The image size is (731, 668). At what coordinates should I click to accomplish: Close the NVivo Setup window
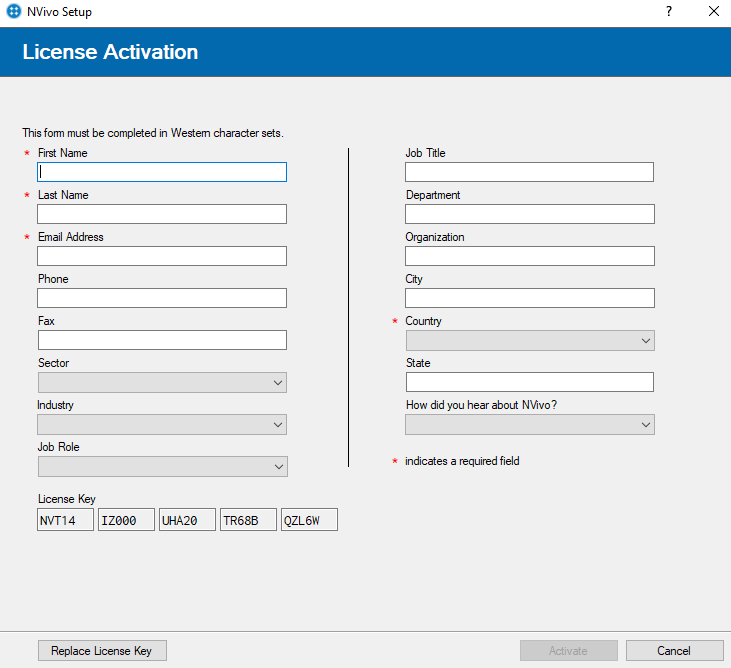coord(714,11)
